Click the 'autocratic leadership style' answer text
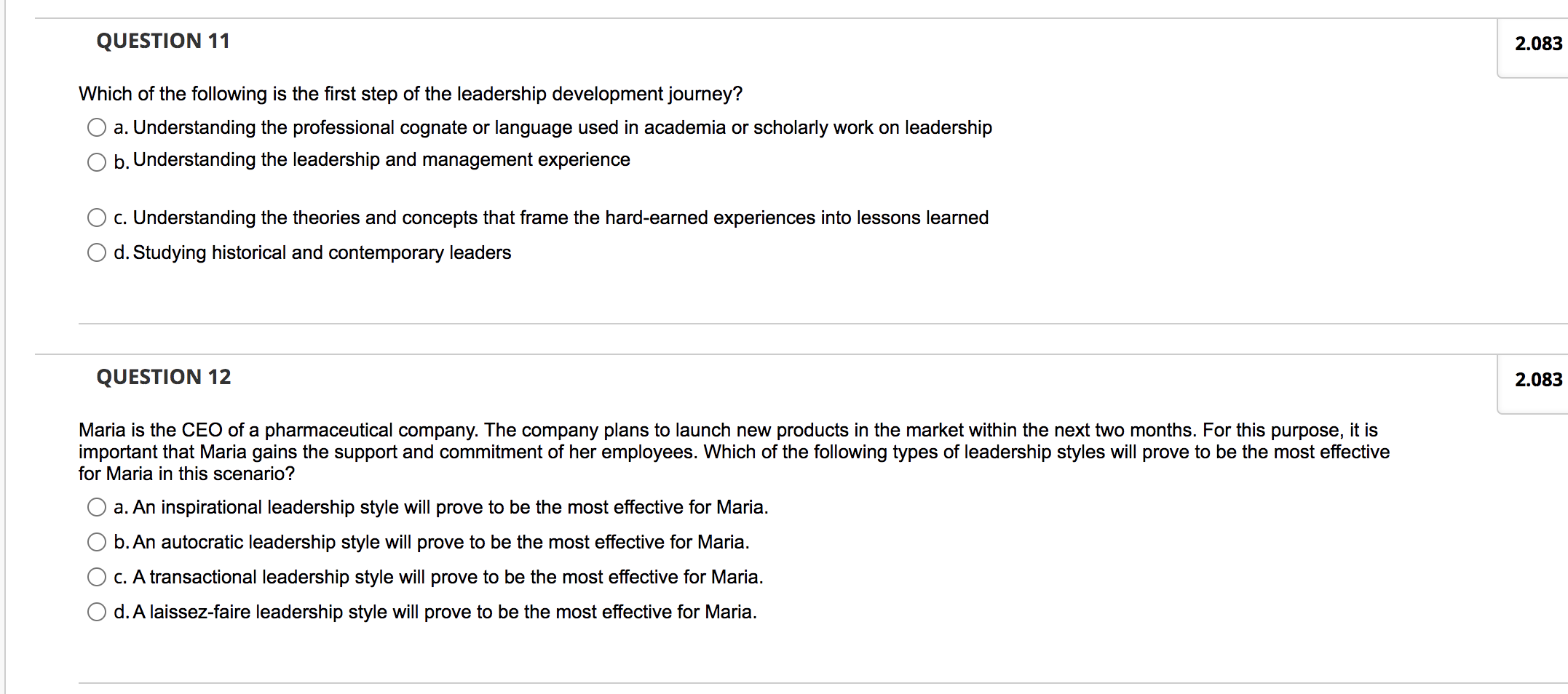Image resolution: width=1568 pixels, height=694 pixels. 440,543
